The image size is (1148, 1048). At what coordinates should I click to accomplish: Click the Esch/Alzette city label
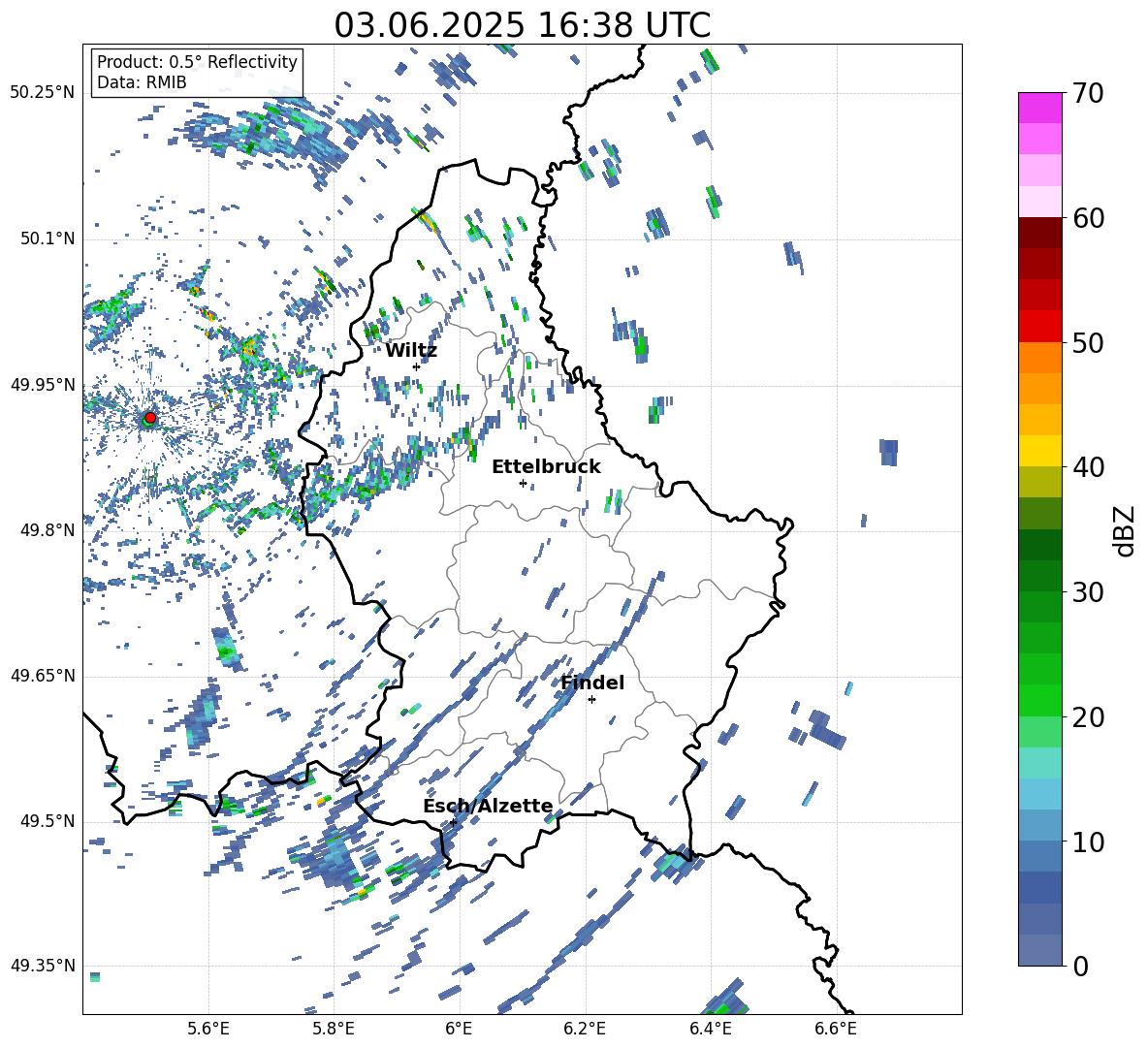click(489, 806)
